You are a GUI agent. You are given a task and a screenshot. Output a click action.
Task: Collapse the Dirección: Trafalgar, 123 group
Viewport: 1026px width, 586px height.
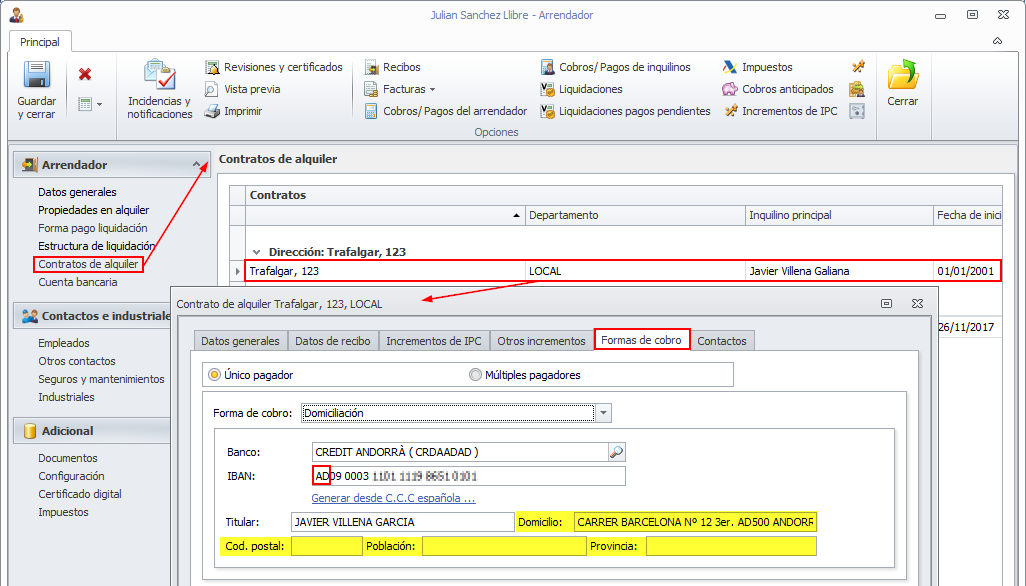pos(257,252)
